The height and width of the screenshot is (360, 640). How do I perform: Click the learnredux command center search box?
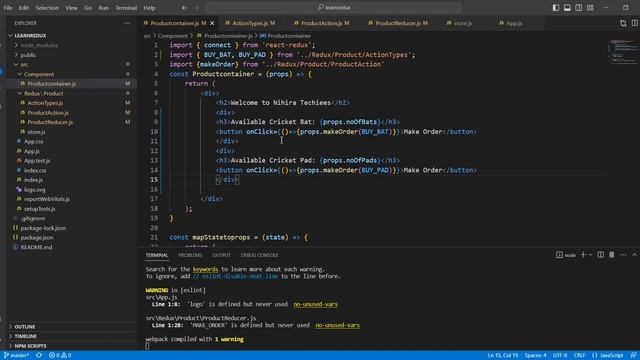coord(333,7)
